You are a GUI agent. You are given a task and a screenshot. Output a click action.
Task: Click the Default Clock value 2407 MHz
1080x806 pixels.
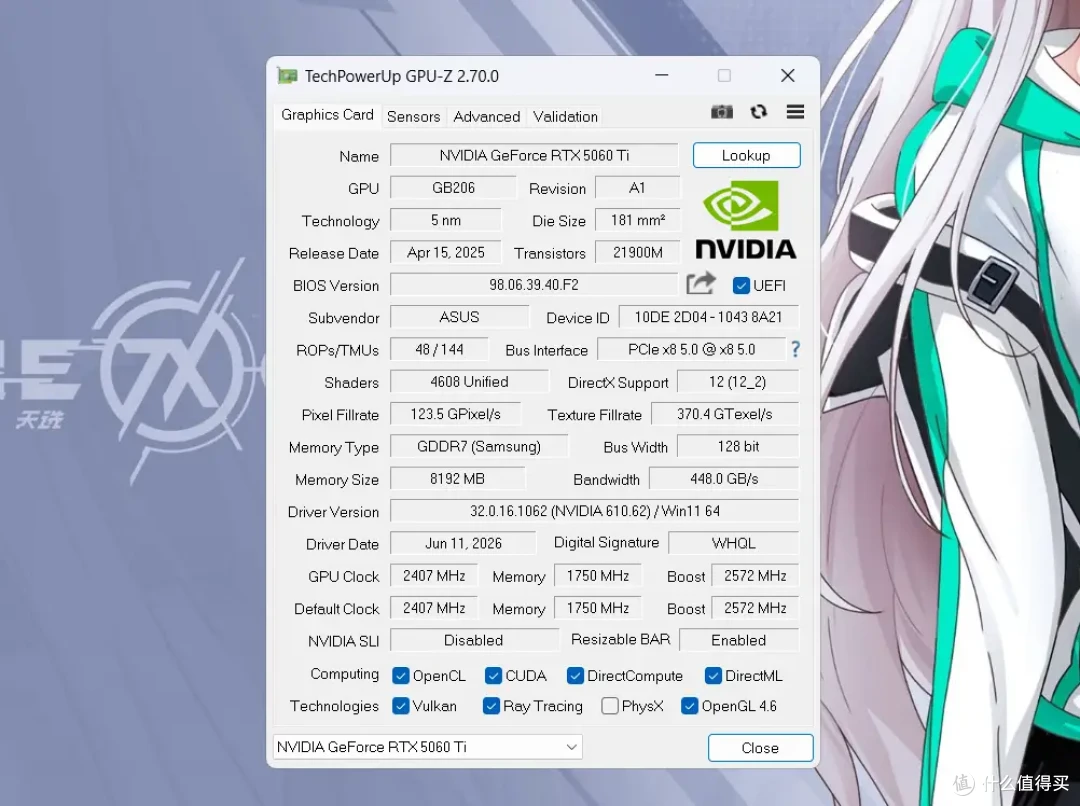pyautogui.click(x=434, y=608)
